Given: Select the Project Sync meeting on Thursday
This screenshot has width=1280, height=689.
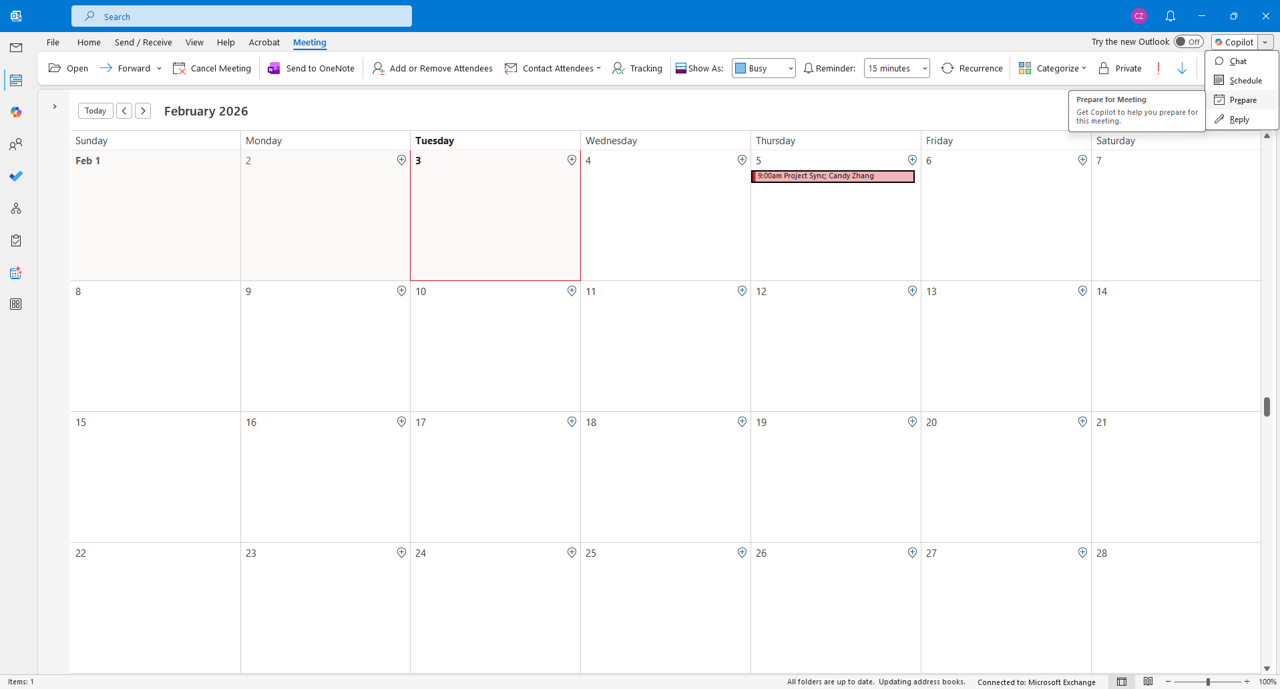Looking at the screenshot, I should point(833,176).
